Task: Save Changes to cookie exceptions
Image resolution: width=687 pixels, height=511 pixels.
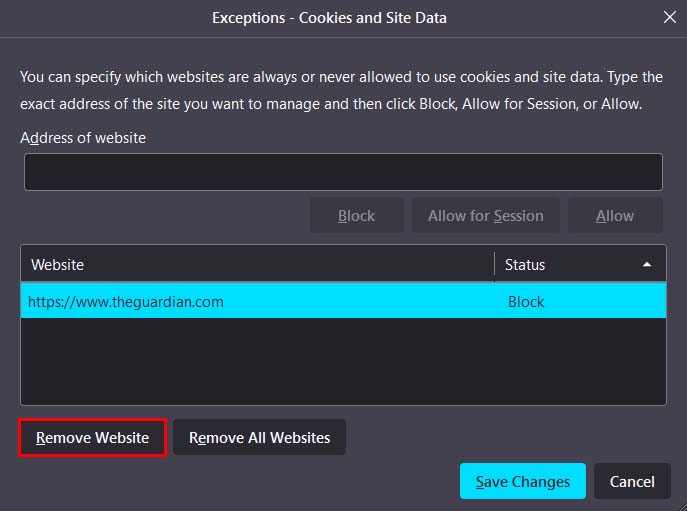Action: pyautogui.click(x=522, y=481)
